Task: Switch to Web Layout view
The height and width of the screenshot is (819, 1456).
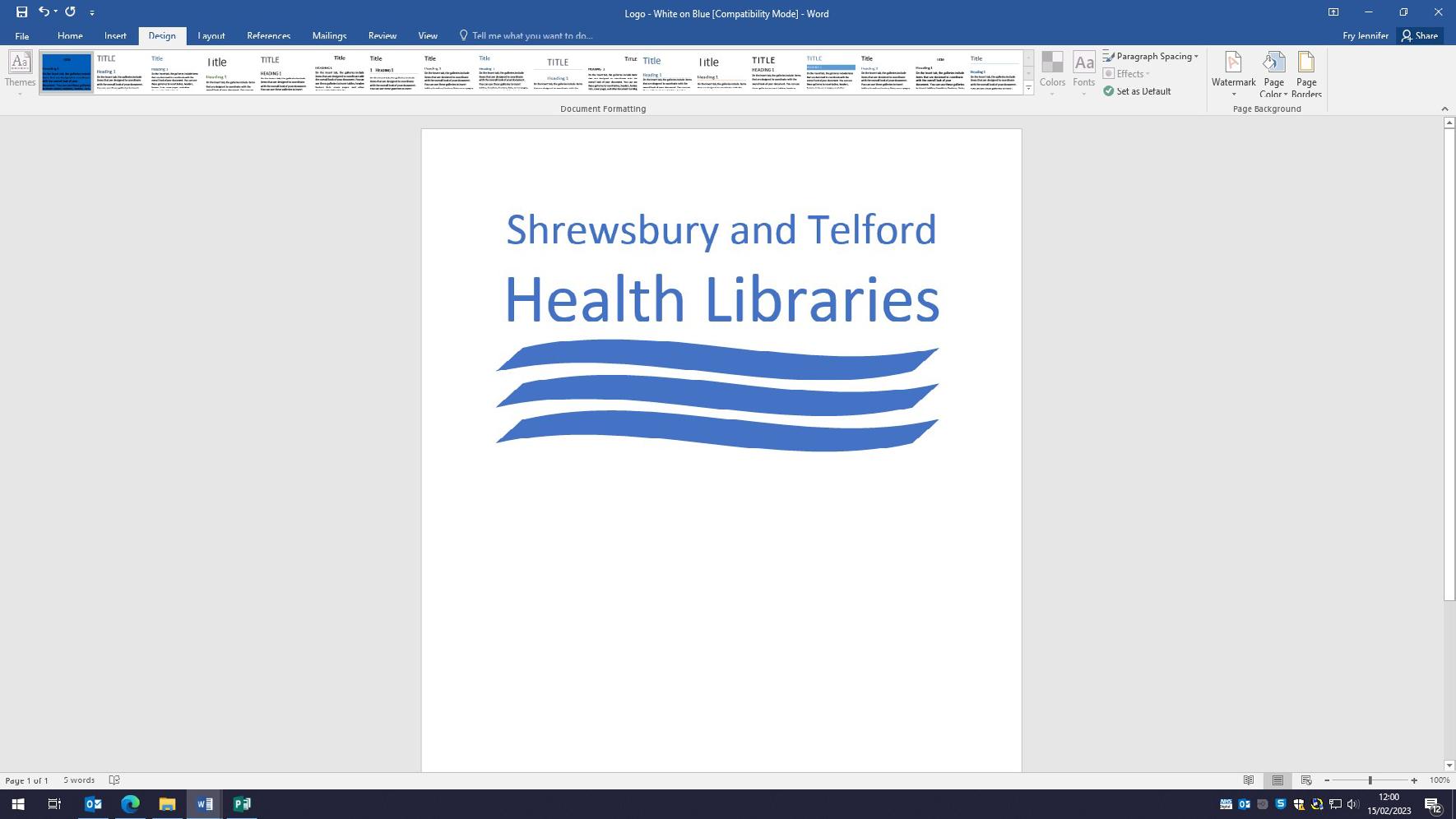Action: (x=1306, y=780)
